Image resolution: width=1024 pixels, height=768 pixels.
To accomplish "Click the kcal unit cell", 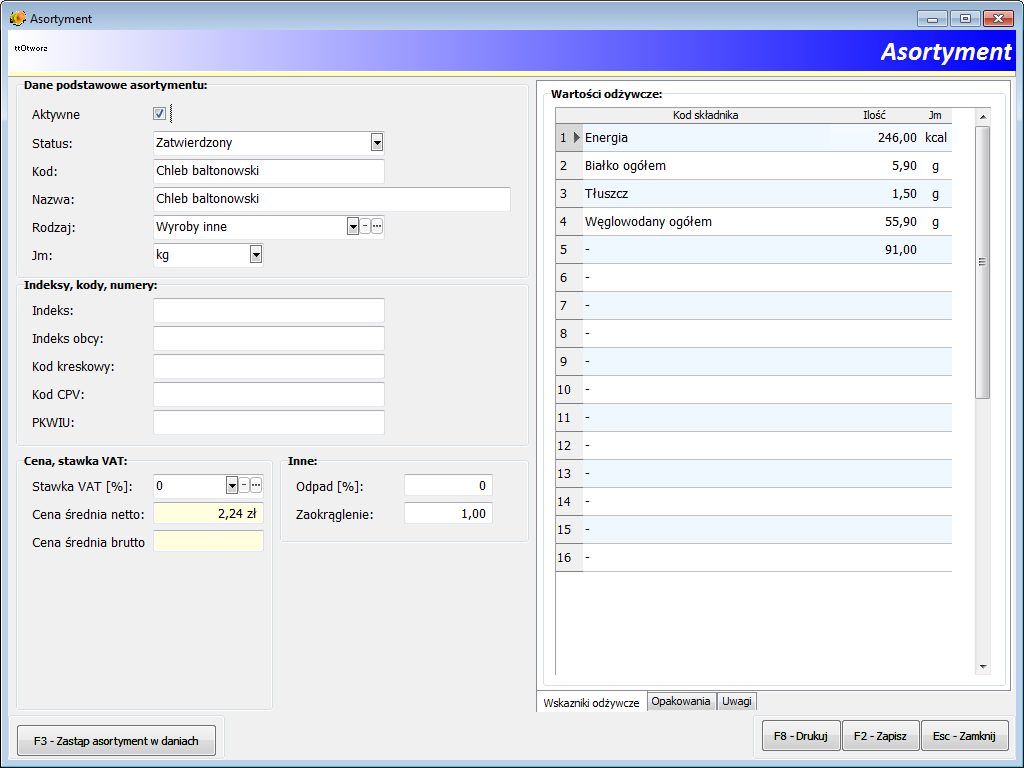I will click(936, 138).
